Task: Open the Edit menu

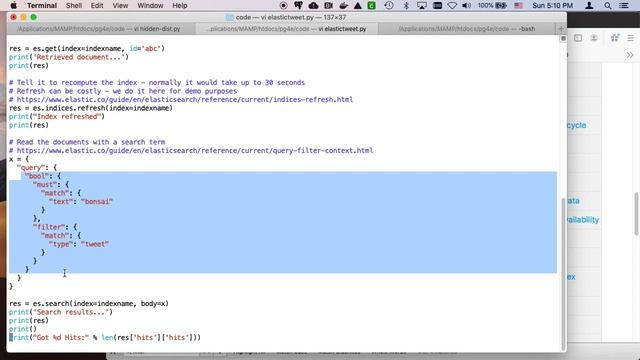Action: pyautogui.click(x=97, y=5)
